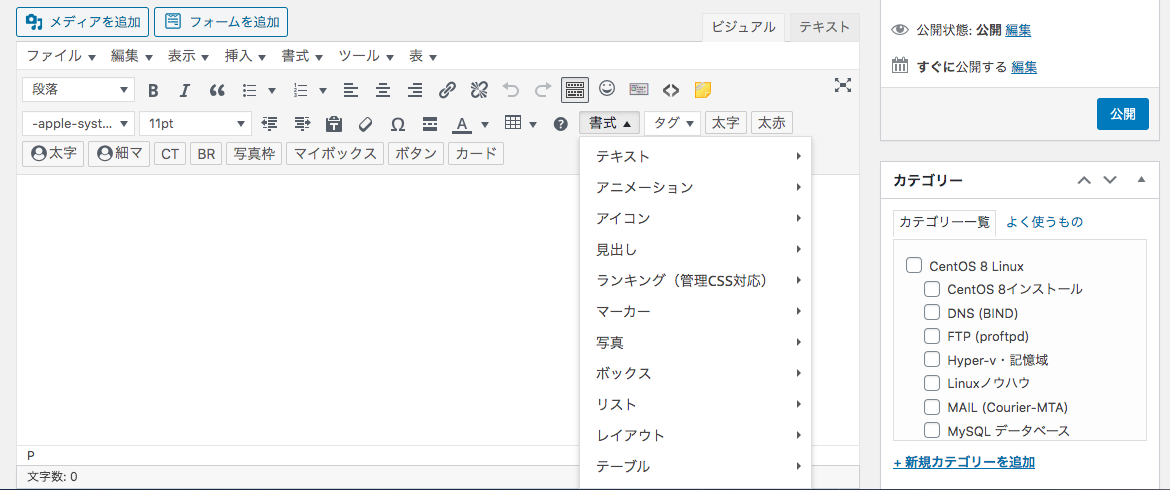Insert a bulleted list
1170x490 pixels.
point(250,90)
